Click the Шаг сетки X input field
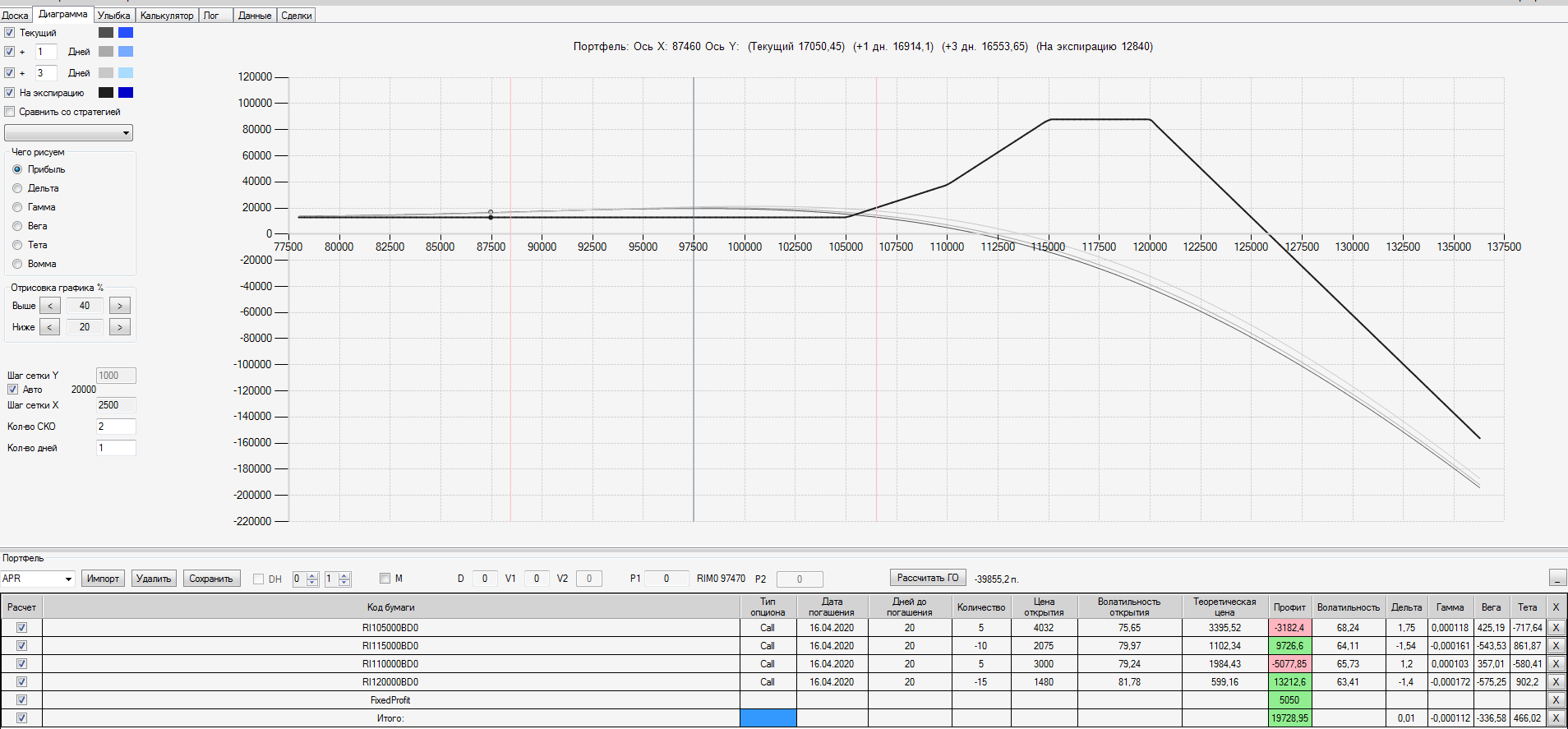1568x729 pixels. click(116, 405)
